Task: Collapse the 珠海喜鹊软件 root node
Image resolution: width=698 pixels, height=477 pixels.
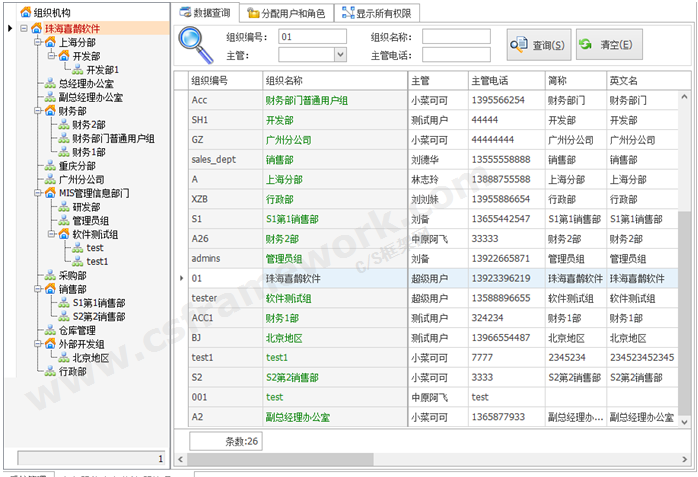Action: (x=24, y=28)
